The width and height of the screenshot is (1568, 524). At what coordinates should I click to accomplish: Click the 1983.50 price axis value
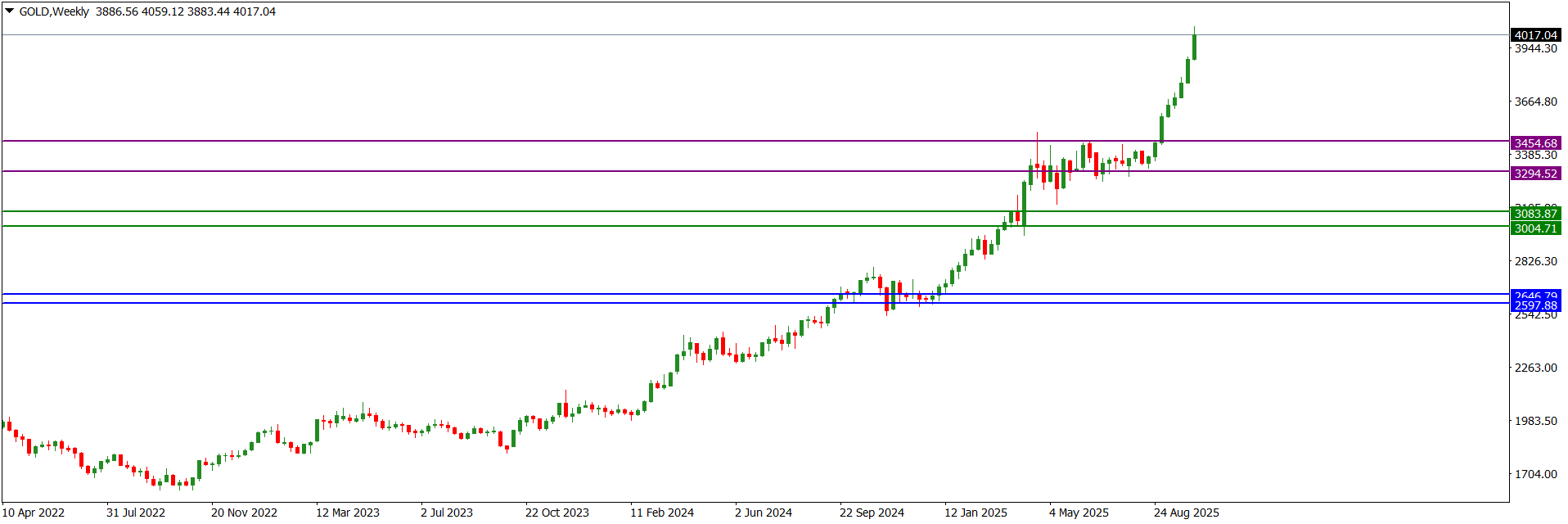(1536, 421)
